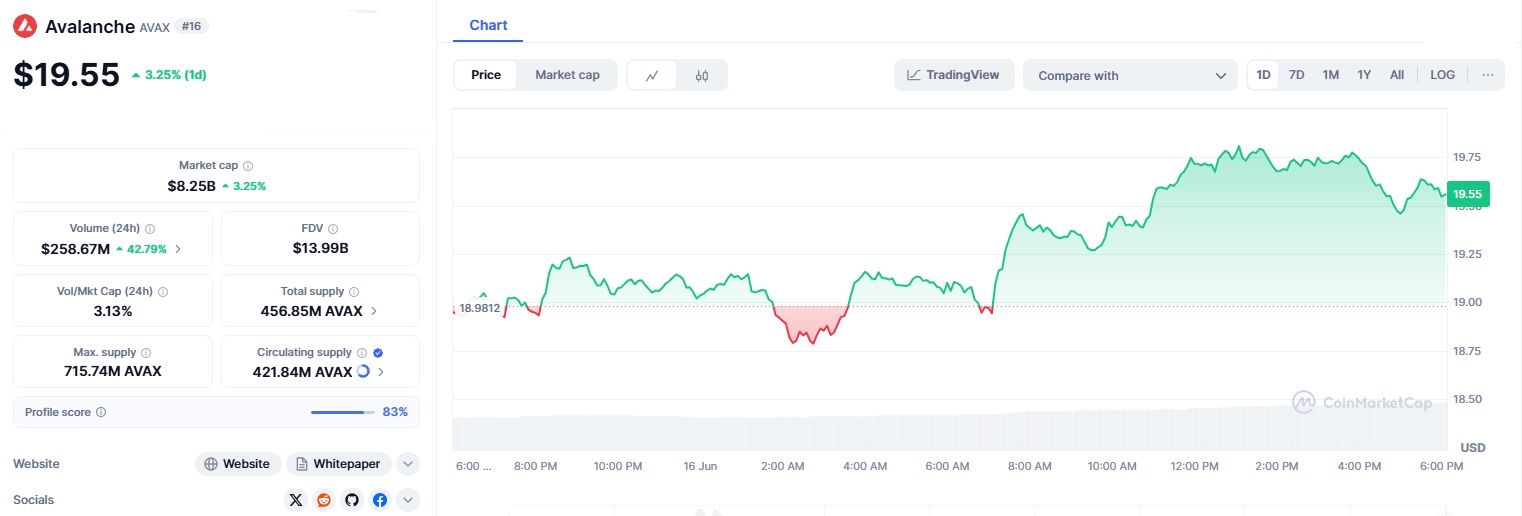Open the TradingView chart button
The image size is (1522, 516).
[953, 75]
